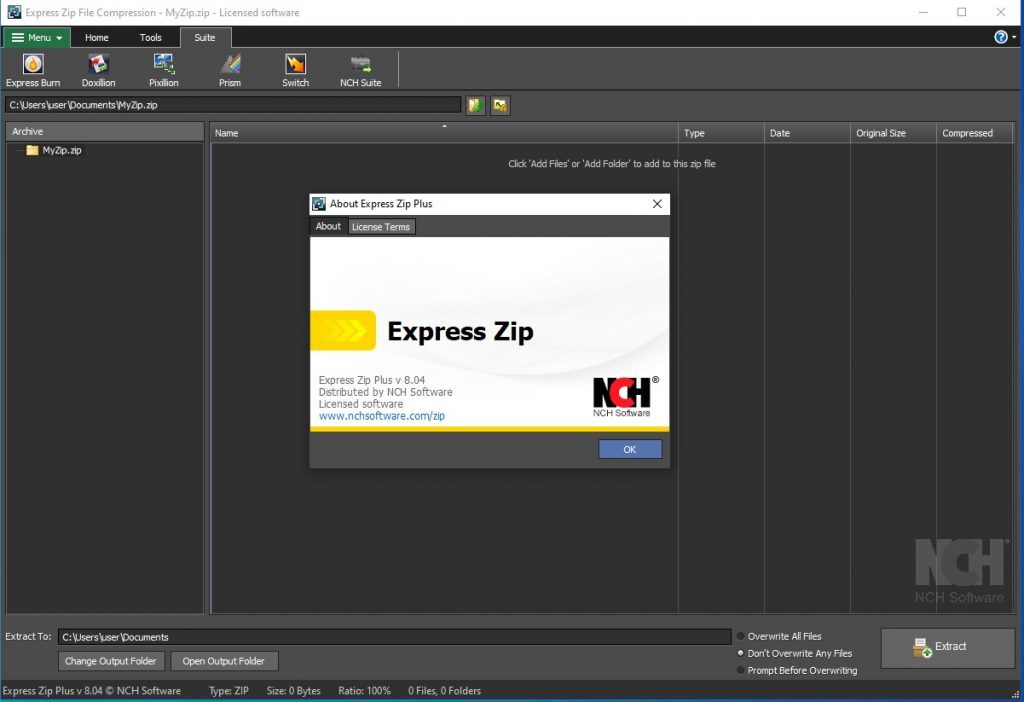Click the green open-archive icon beside the path

tap(475, 105)
